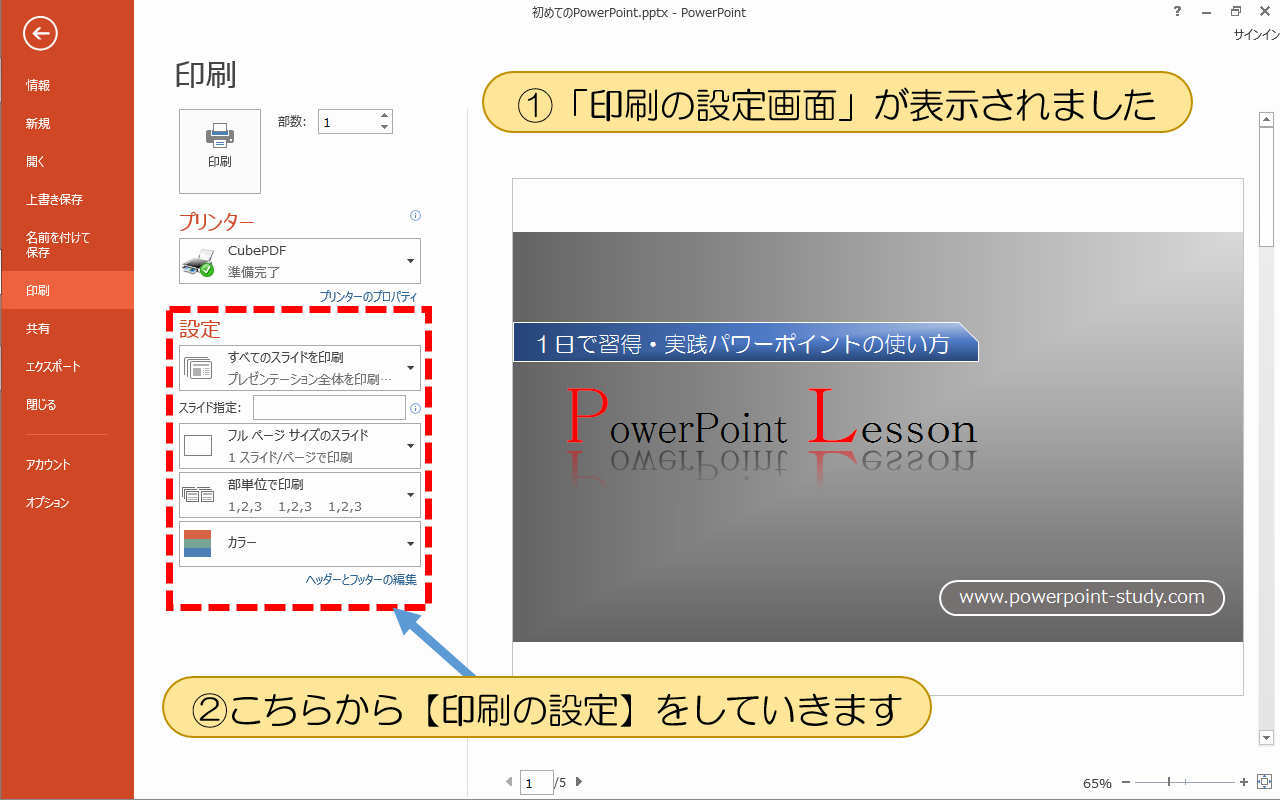The image size is (1280, 800).
Task: Click the zoom slider handle
Action: (x=1169, y=783)
